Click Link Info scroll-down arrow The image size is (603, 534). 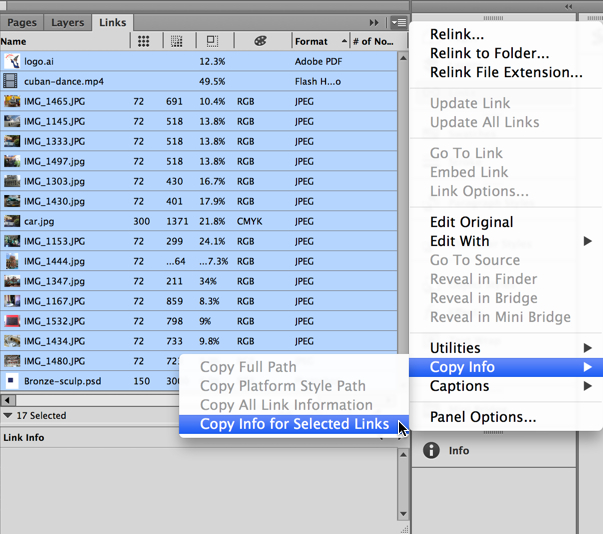coord(403,513)
